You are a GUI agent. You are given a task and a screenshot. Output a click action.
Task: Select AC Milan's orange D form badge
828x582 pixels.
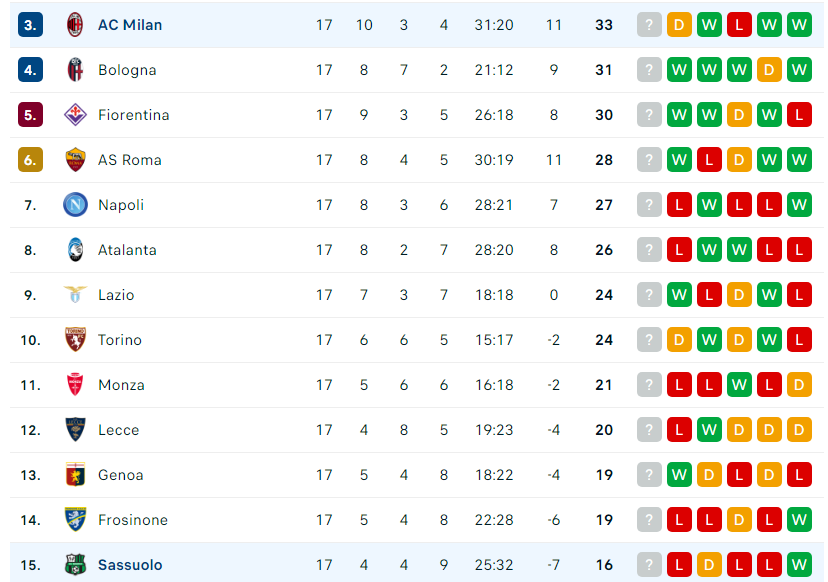click(x=679, y=25)
